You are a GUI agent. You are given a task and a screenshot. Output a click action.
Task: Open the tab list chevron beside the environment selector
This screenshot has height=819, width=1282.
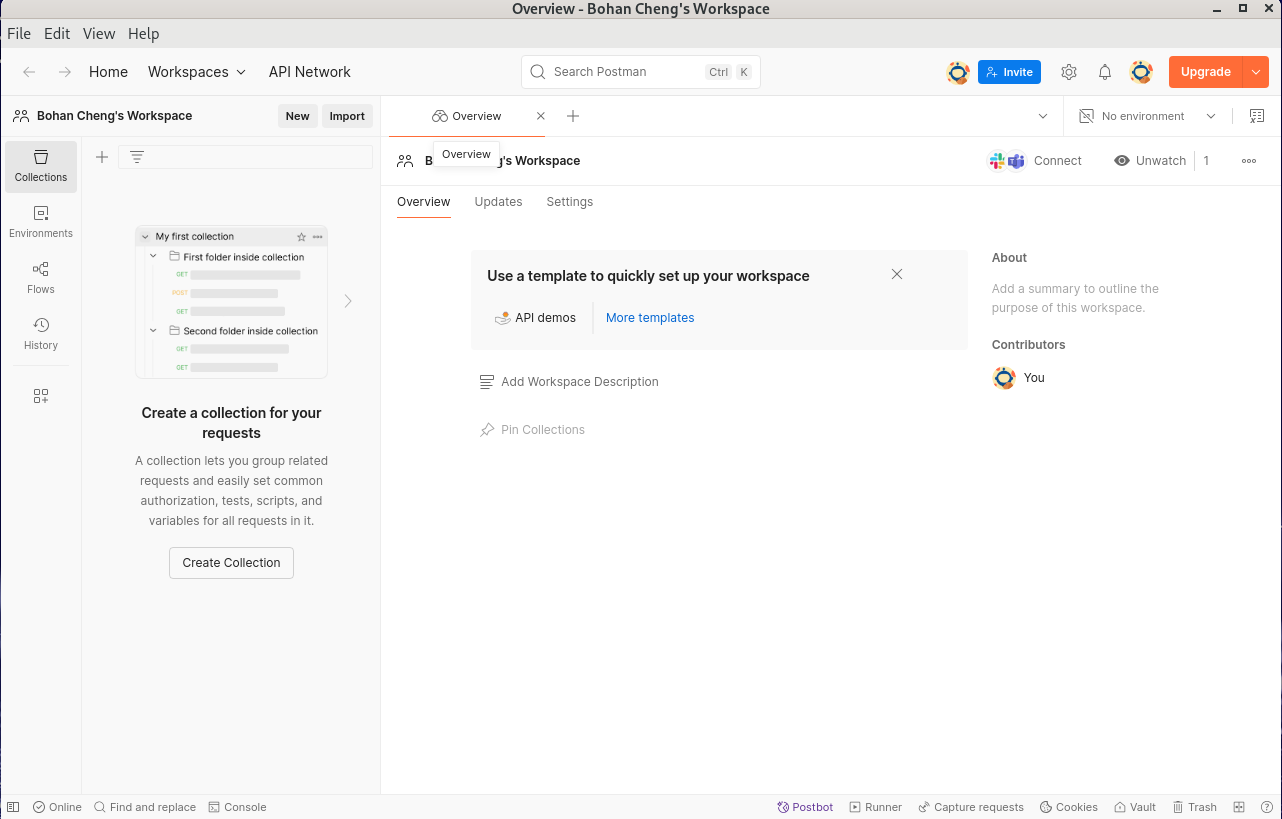click(x=1043, y=116)
